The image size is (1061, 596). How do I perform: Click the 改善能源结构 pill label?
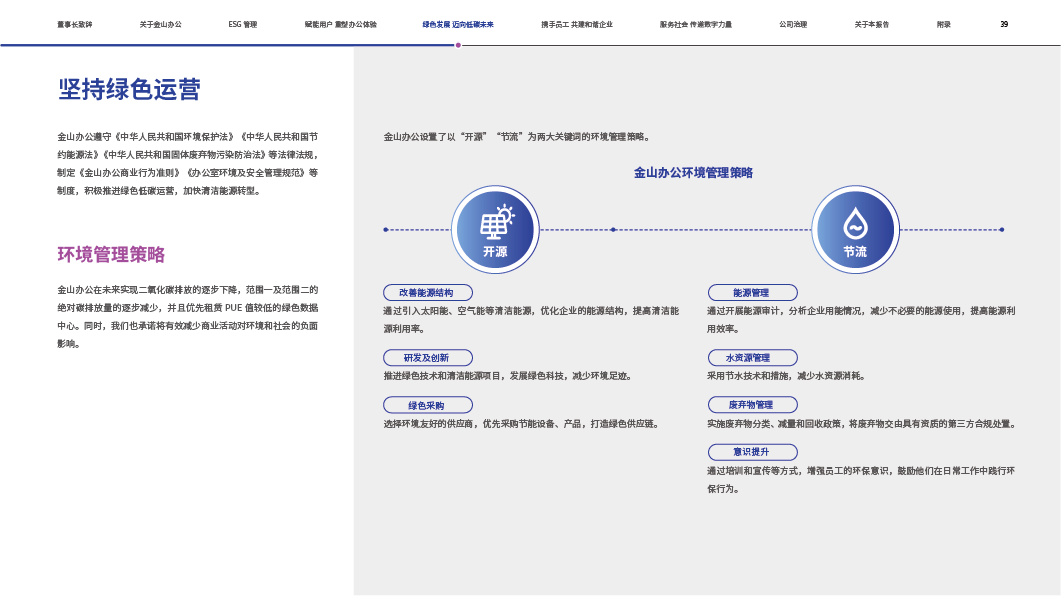click(427, 293)
